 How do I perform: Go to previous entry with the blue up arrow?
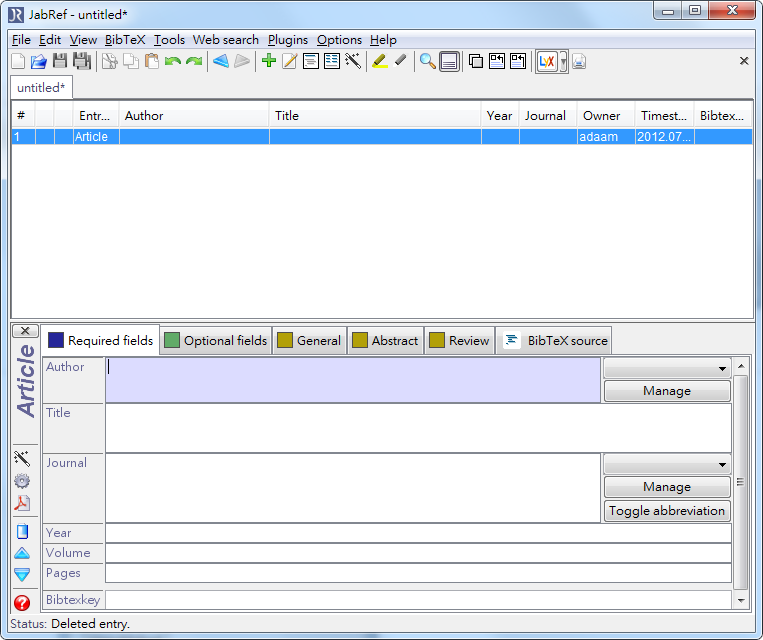pyautogui.click(x=22, y=553)
